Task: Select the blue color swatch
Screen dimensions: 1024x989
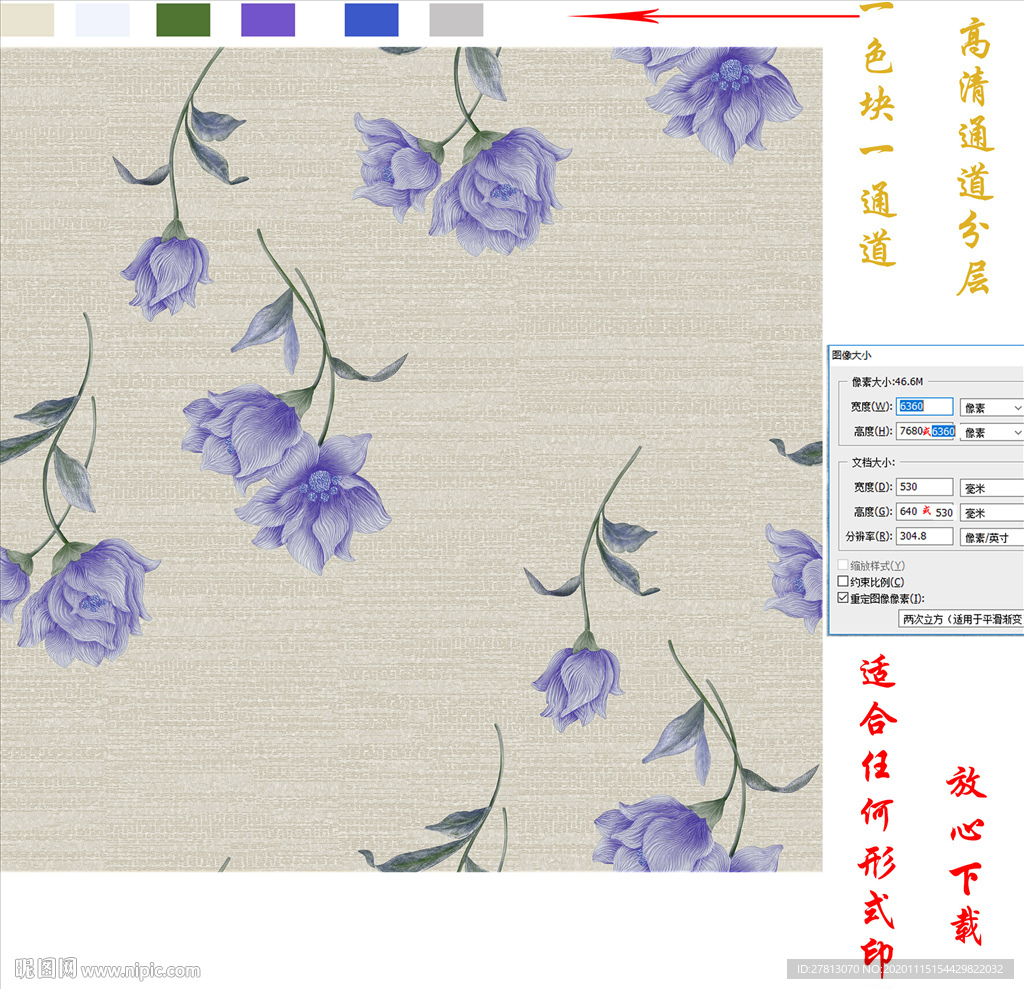Action: pos(371,20)
